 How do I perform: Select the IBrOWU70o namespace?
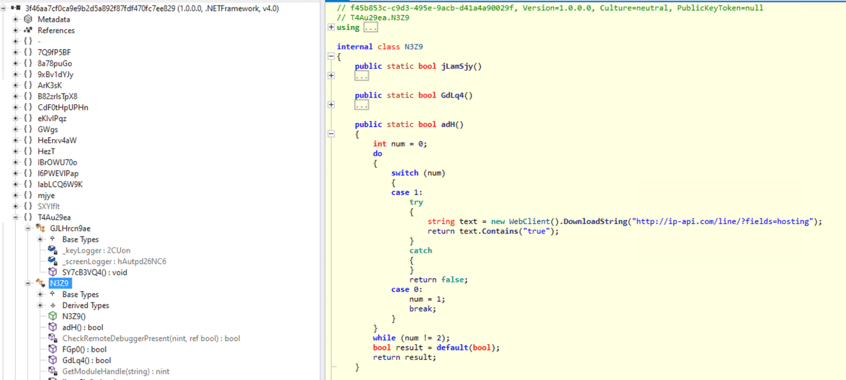pos(58,162)
